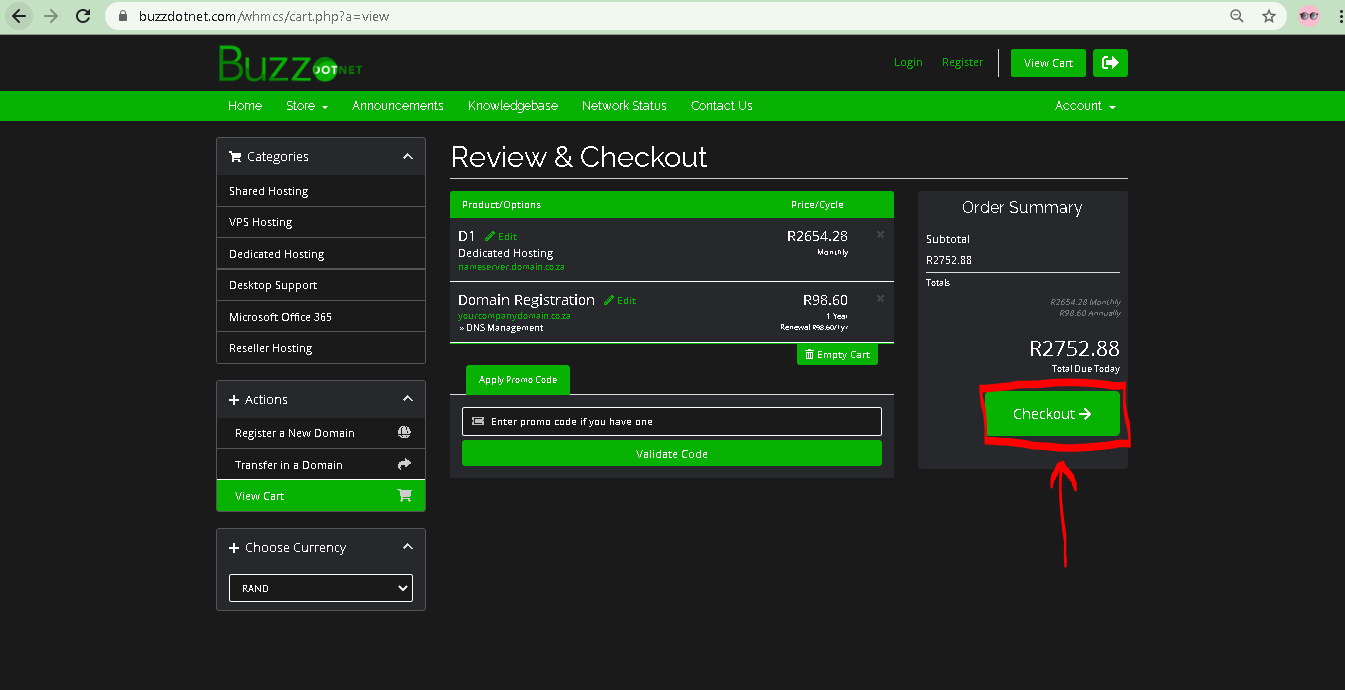Remove Domain Registration item with X icon
Image resolution: width=1345 pixels, height=690 pixels.
(880, 299)
